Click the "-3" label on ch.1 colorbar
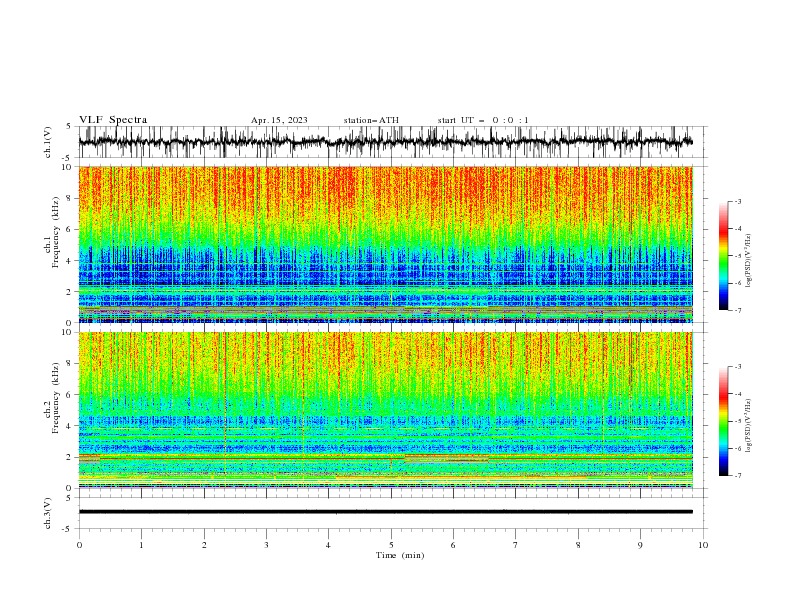 [737, 201]
